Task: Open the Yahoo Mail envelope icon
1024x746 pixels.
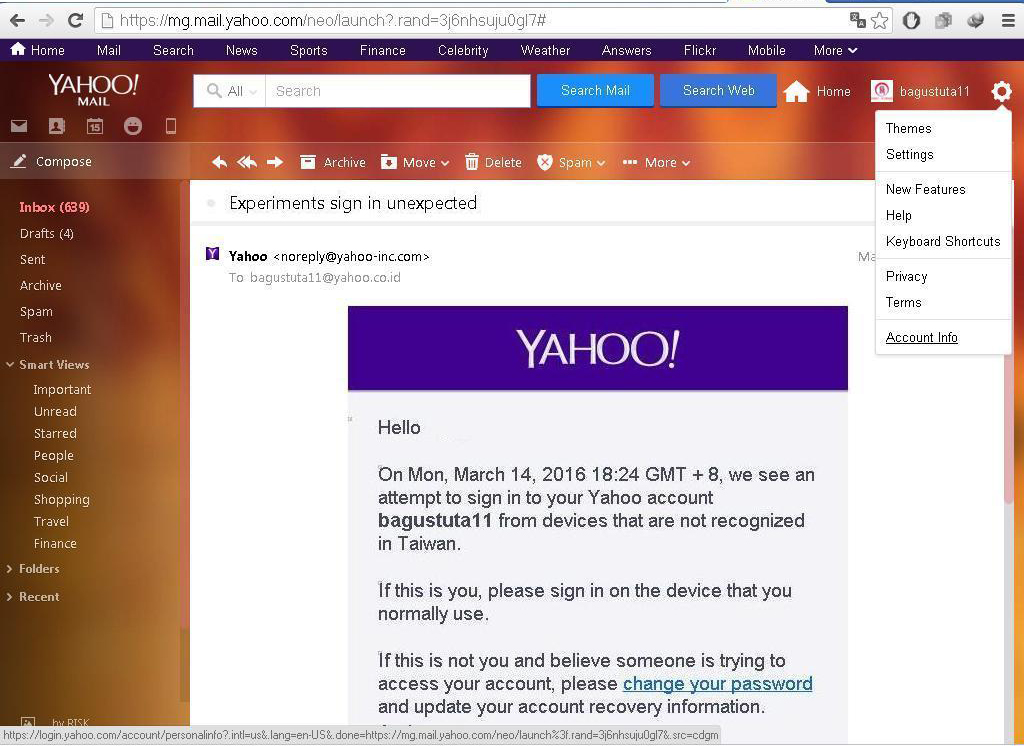Action: (x=19, y=125)
